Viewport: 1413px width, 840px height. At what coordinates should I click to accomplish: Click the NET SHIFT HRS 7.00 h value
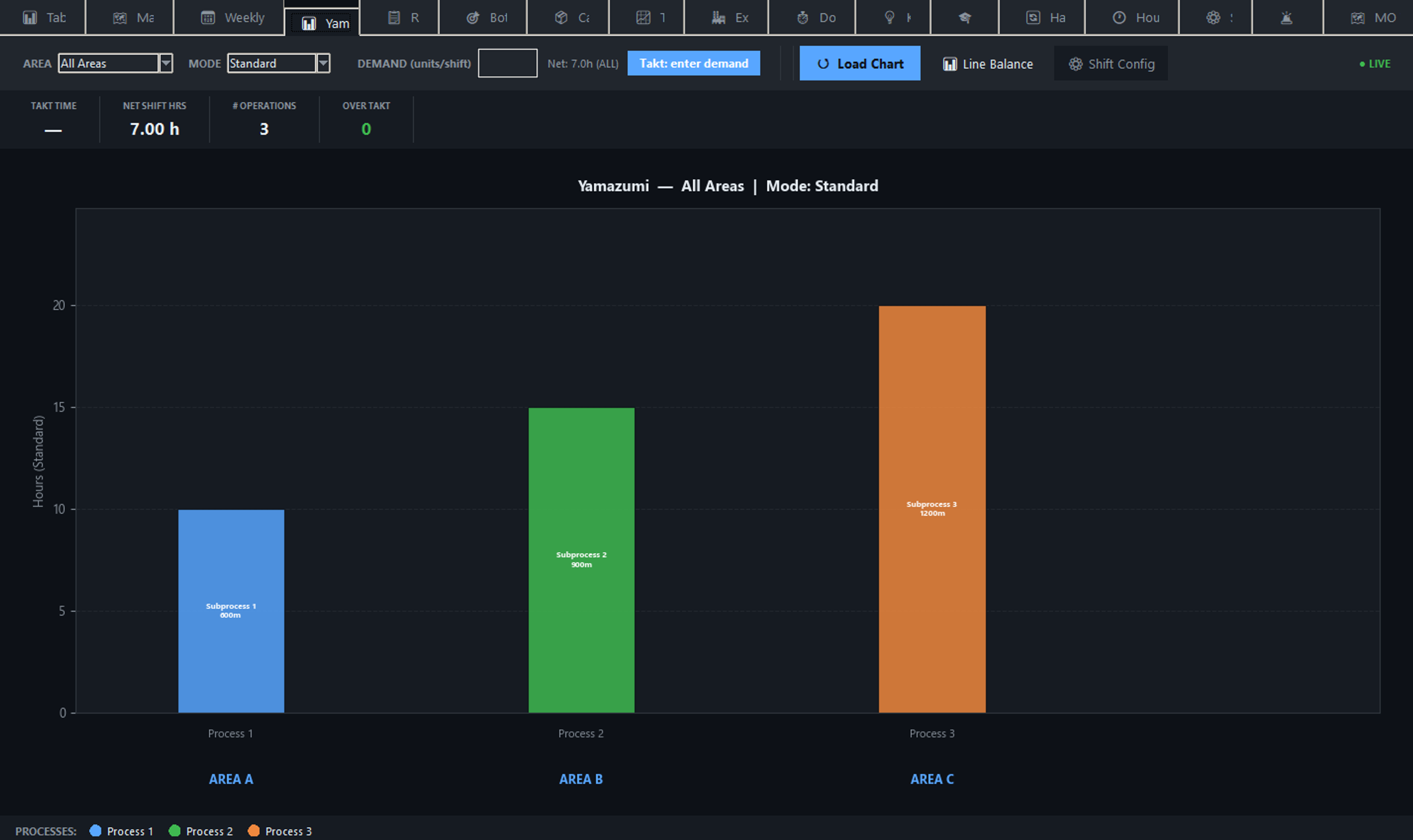coord(155,129)
